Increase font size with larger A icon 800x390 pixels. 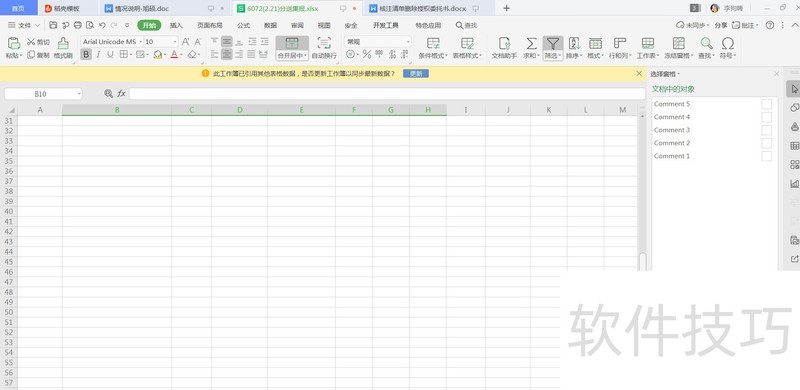tap(186, 42)
